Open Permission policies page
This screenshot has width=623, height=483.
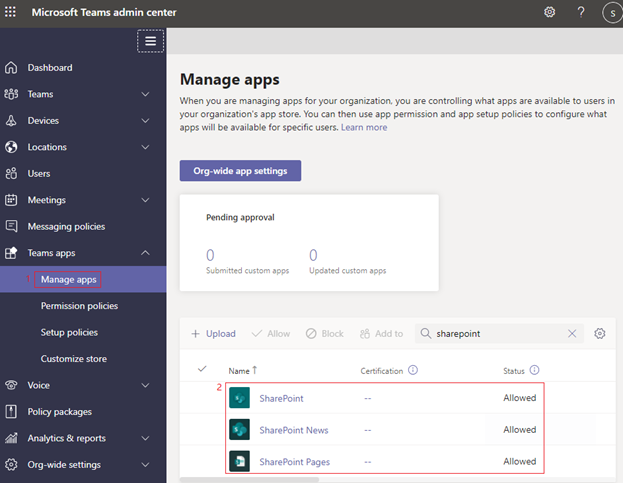tap(79, 306)
